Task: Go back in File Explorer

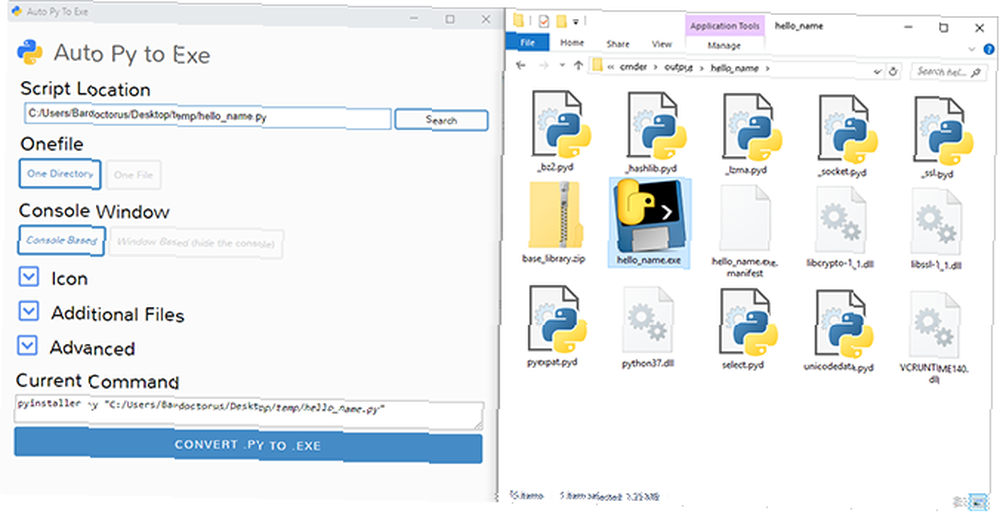Action: point(521,66)
